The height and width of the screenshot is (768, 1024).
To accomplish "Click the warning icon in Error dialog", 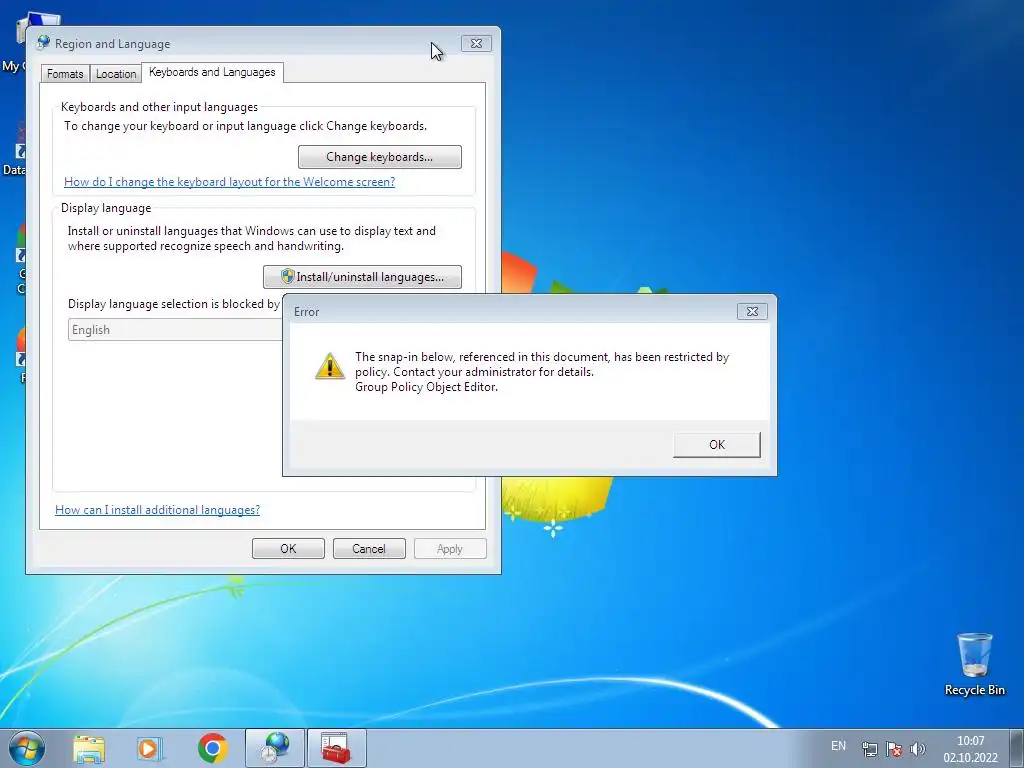I will point(330,366).
